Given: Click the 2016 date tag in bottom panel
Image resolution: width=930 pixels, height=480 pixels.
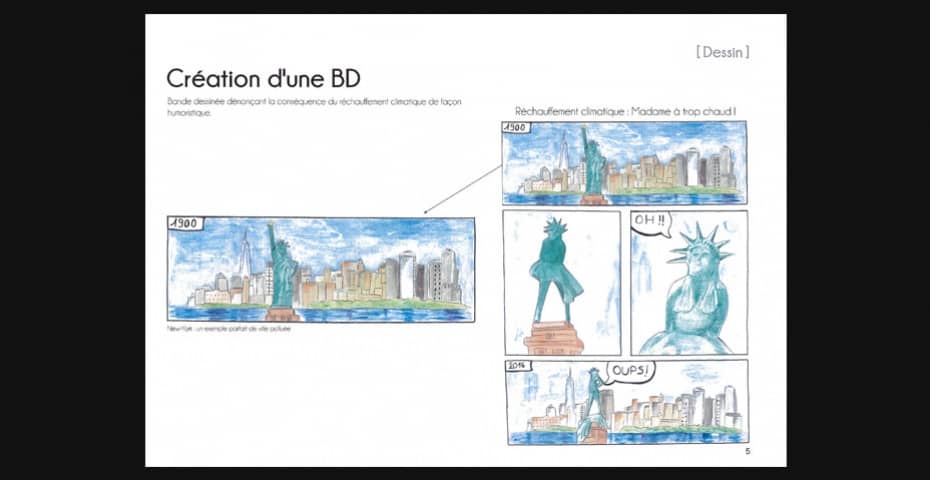Looking at the screenshot, I should (x=517, y=367).
